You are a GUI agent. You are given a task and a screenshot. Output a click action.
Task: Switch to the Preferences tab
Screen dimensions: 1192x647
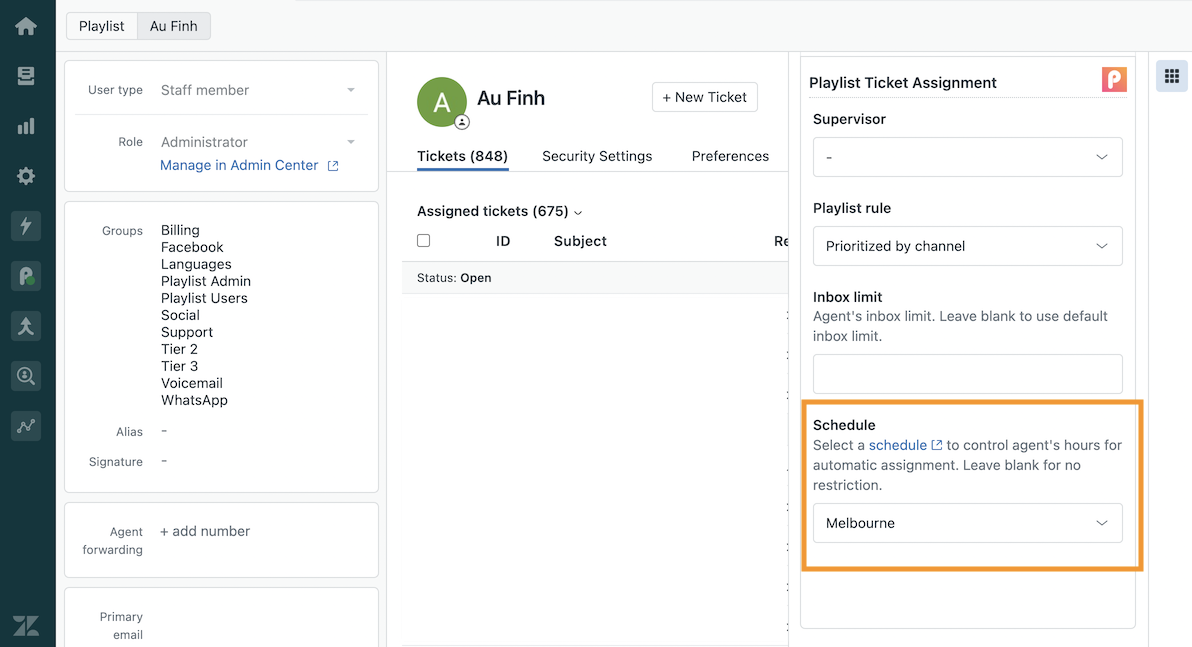730,156
